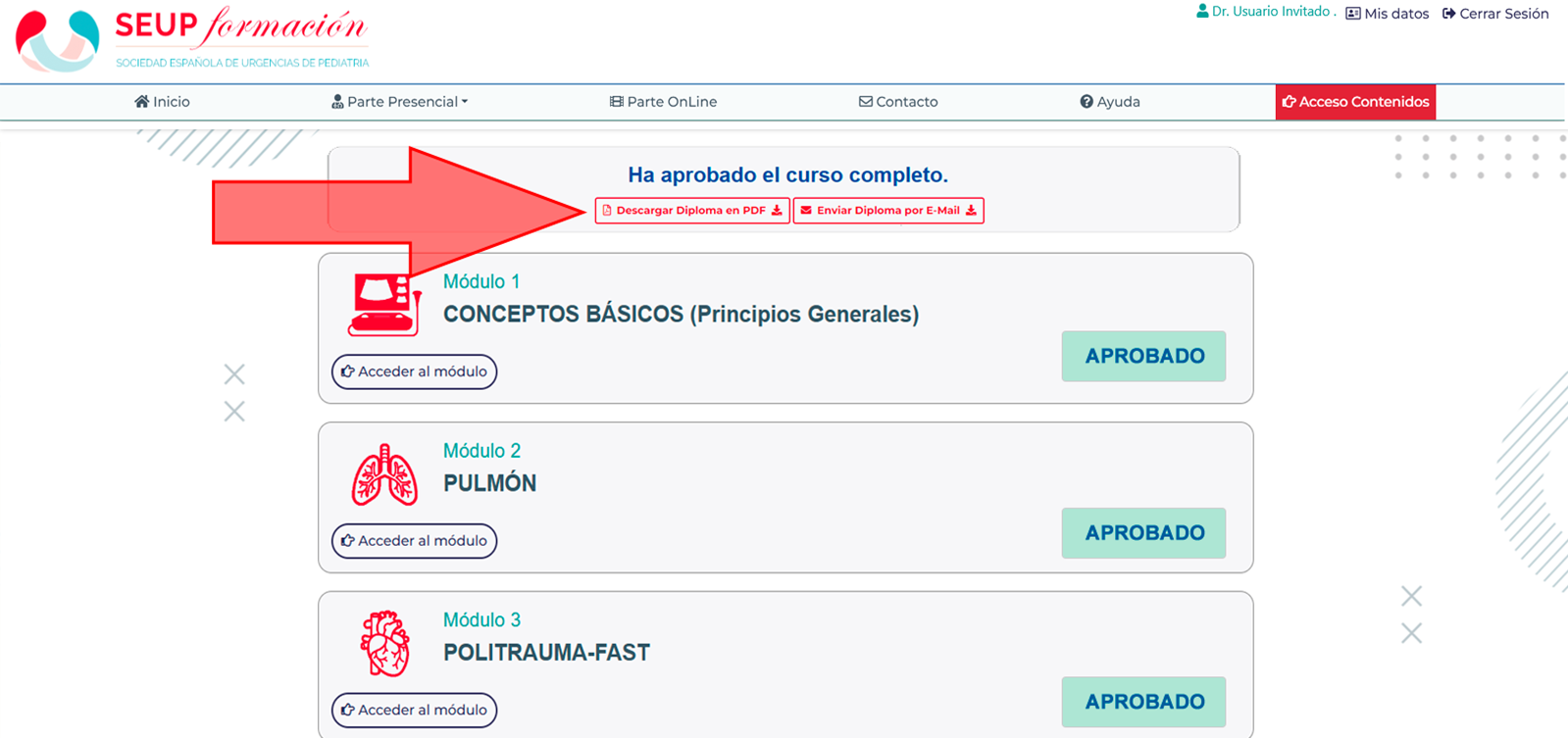Click the APROBADO badge for Módulo 1

click(x=1143, y=356)
